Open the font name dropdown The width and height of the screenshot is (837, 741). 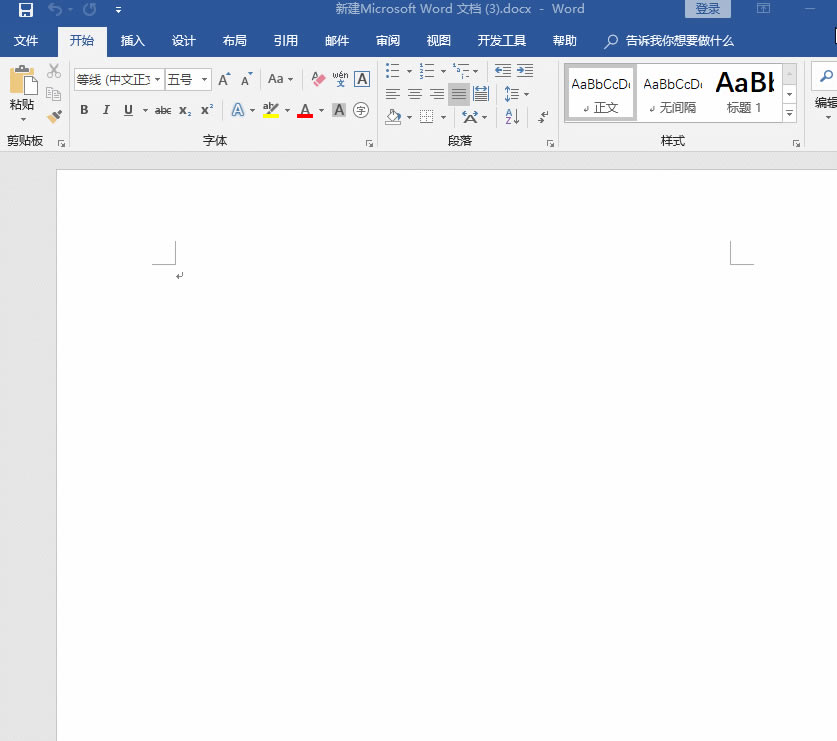click(x=157, y=79)
